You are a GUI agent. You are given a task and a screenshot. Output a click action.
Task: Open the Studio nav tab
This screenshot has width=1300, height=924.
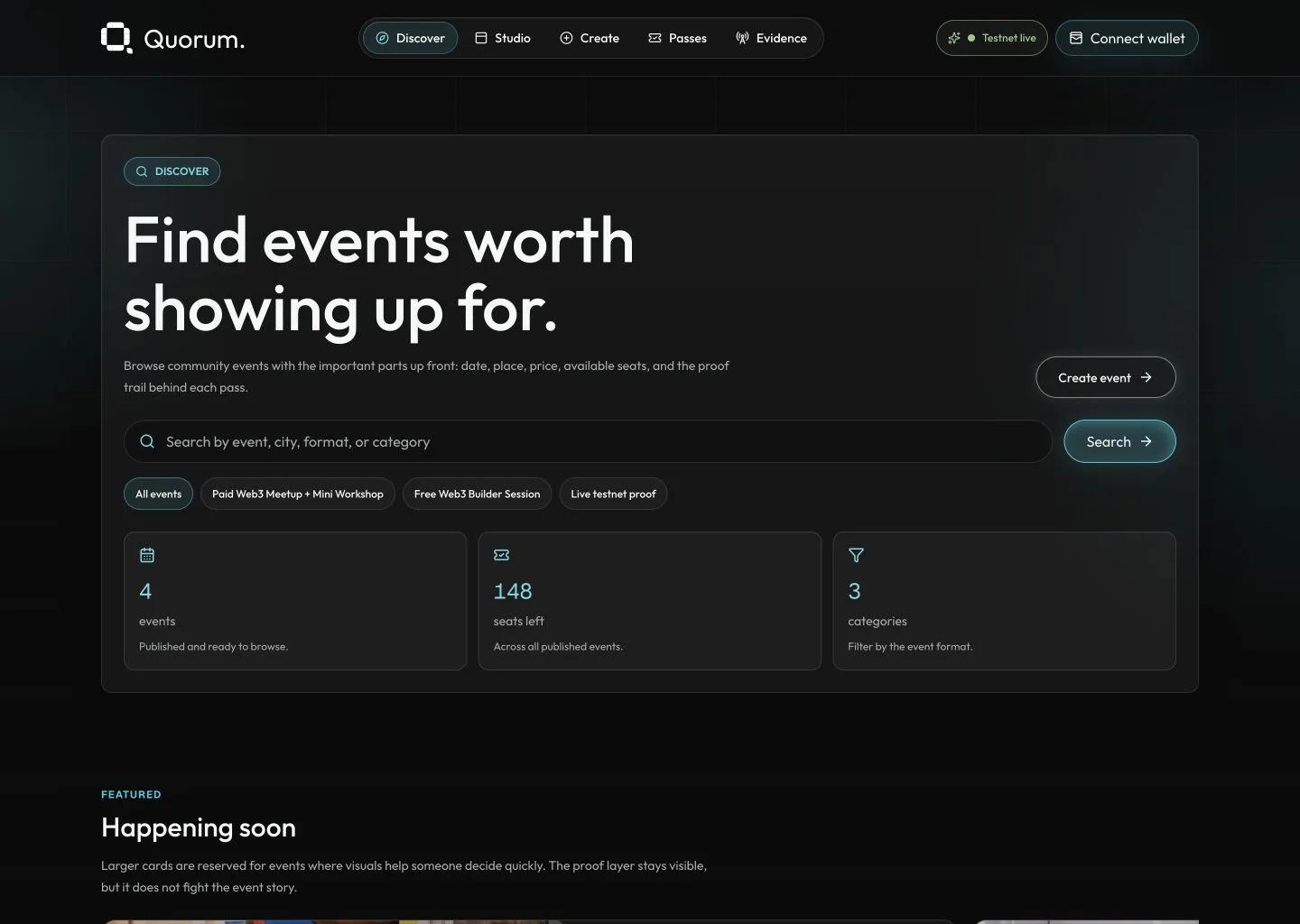coord(503,38)
